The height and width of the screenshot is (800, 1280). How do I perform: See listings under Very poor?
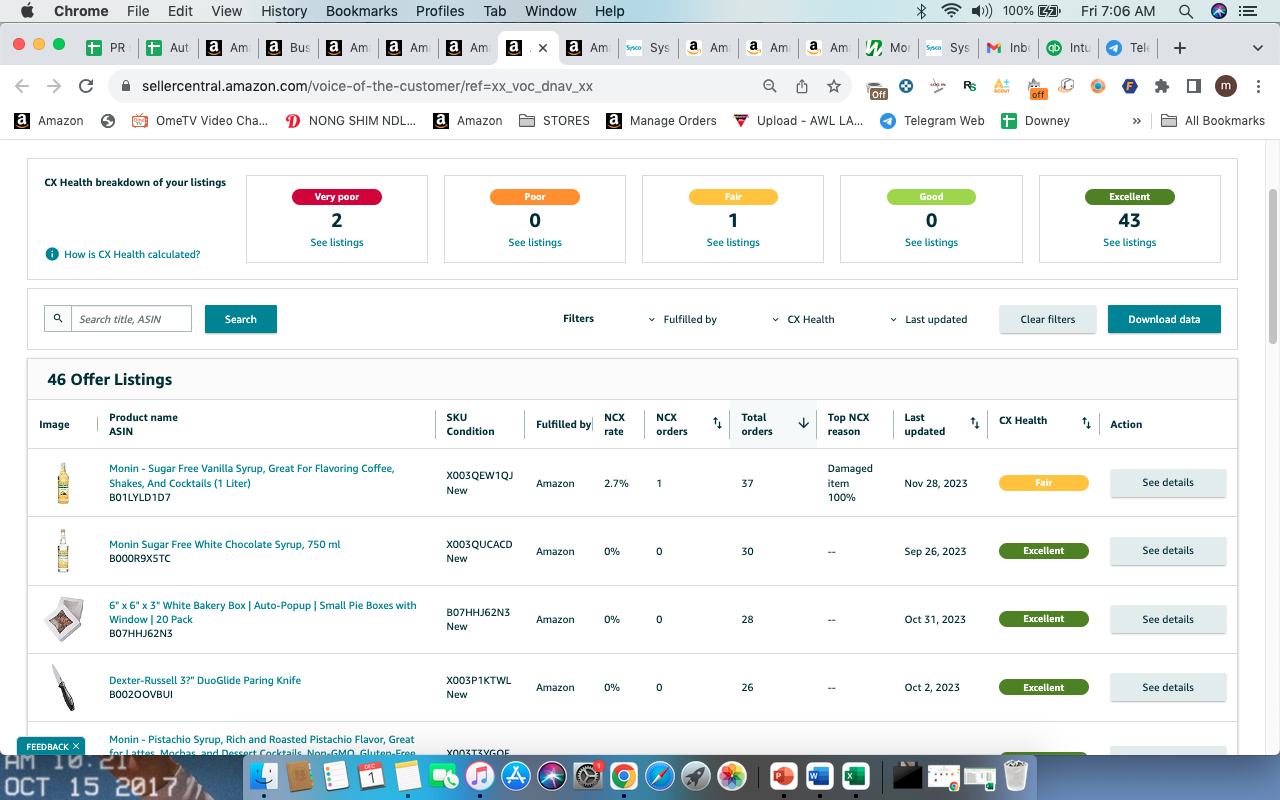pos(337,243)
